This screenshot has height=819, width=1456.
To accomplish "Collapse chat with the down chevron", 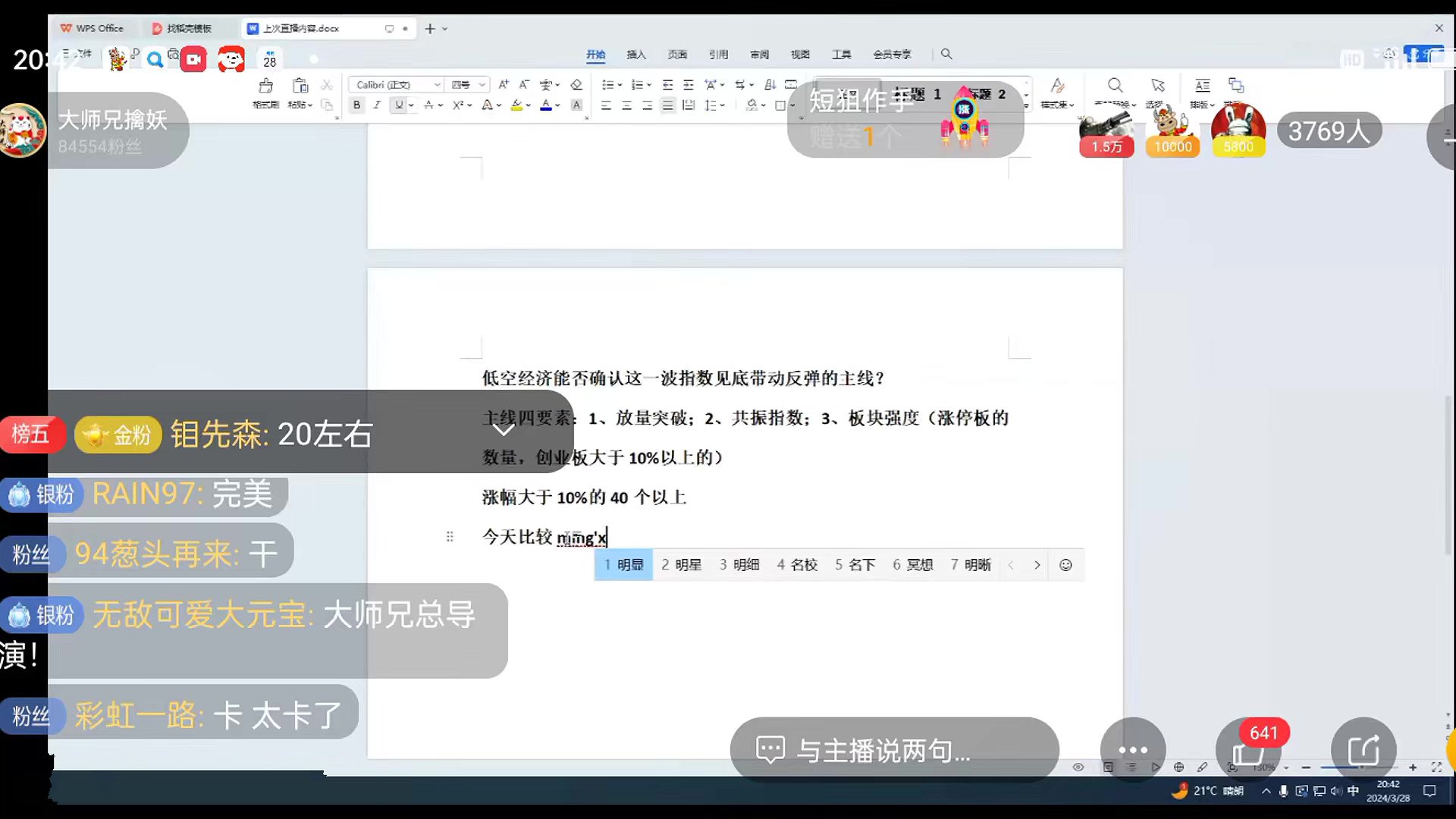I will [x=504, y=429].
